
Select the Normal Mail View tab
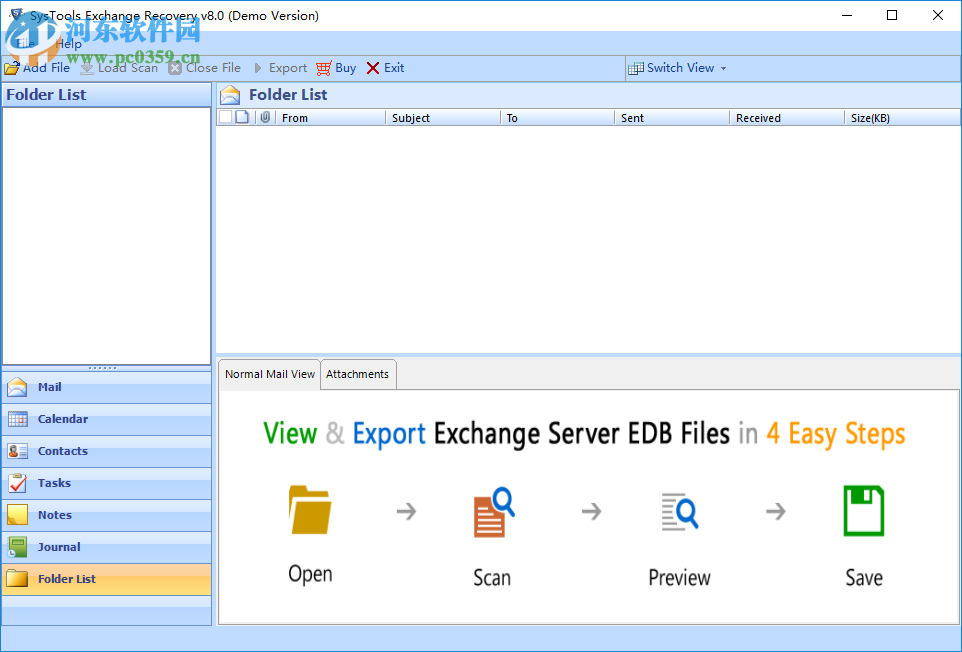click(x=269, y=374)
